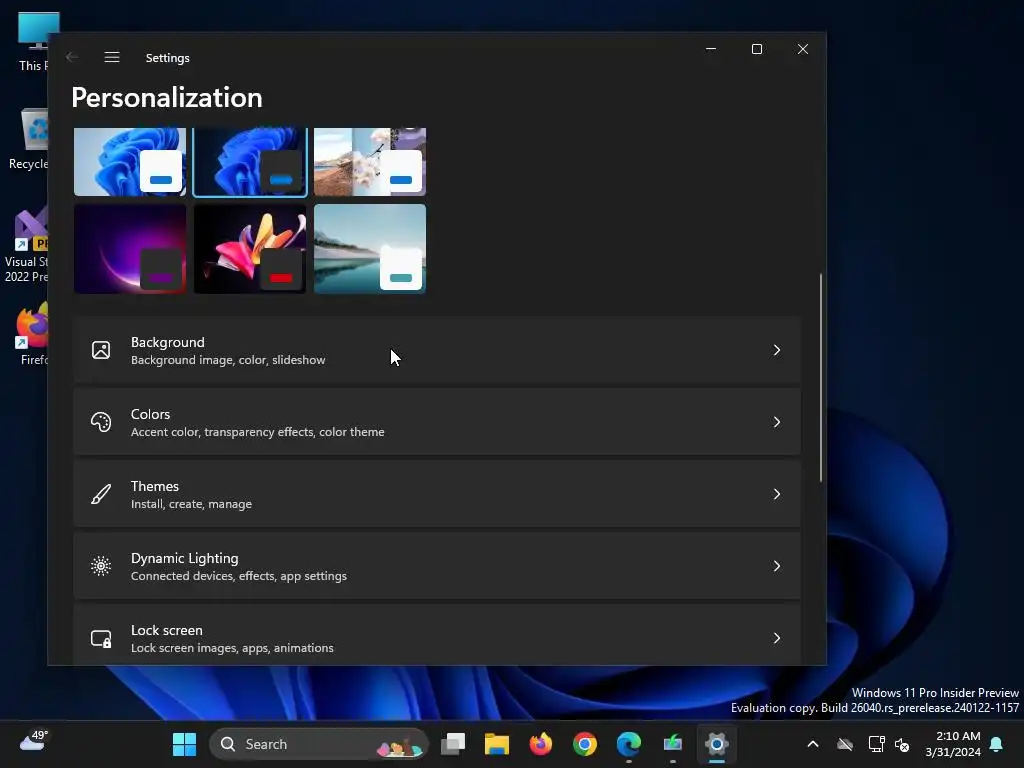Launch Google Chrome from the taskbar

pyautogui.click(x=584, y=744)
